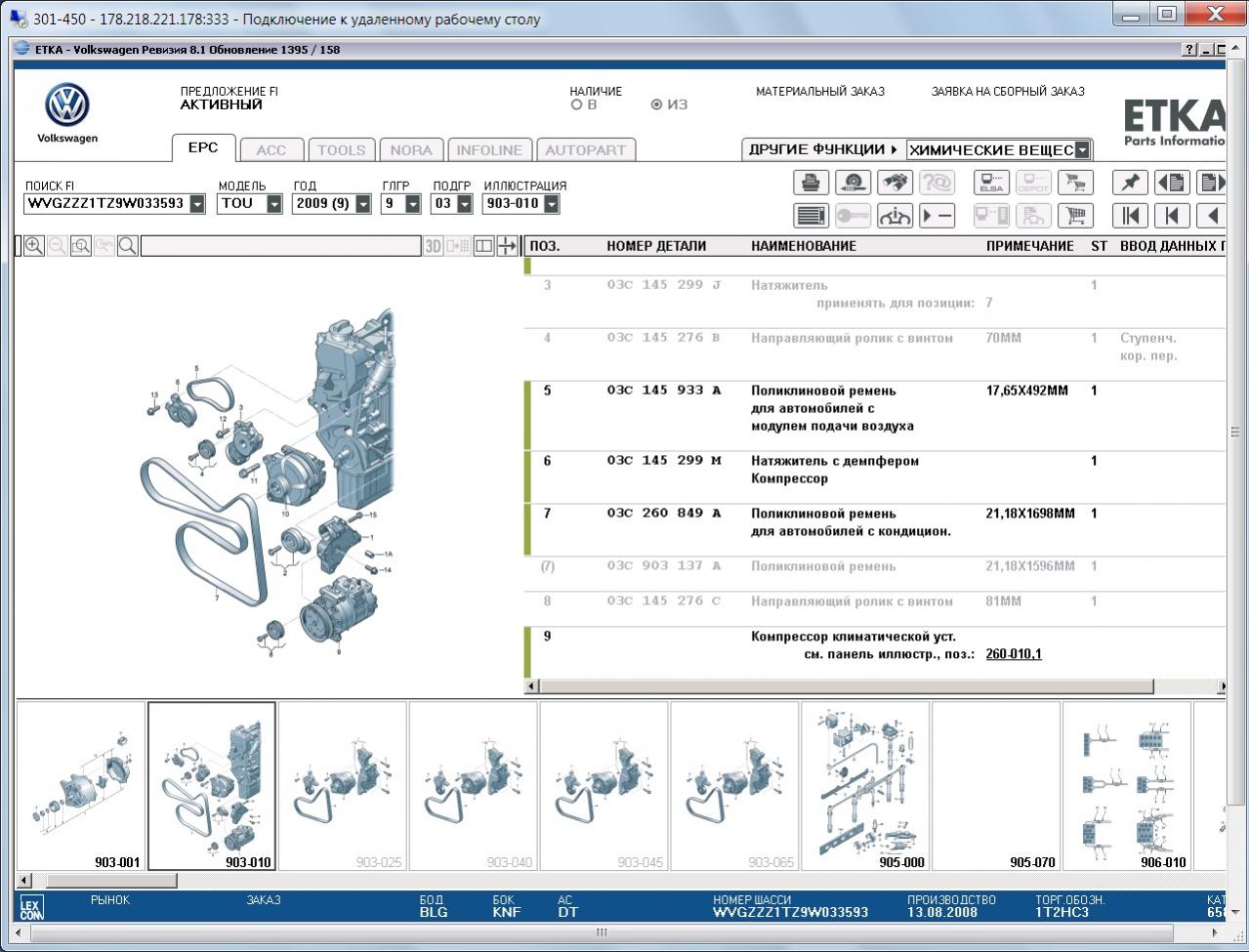Switch to the ACC tab
Image resolution: width=1249 pixels, height=952 pixels.
tap(271, 149)
